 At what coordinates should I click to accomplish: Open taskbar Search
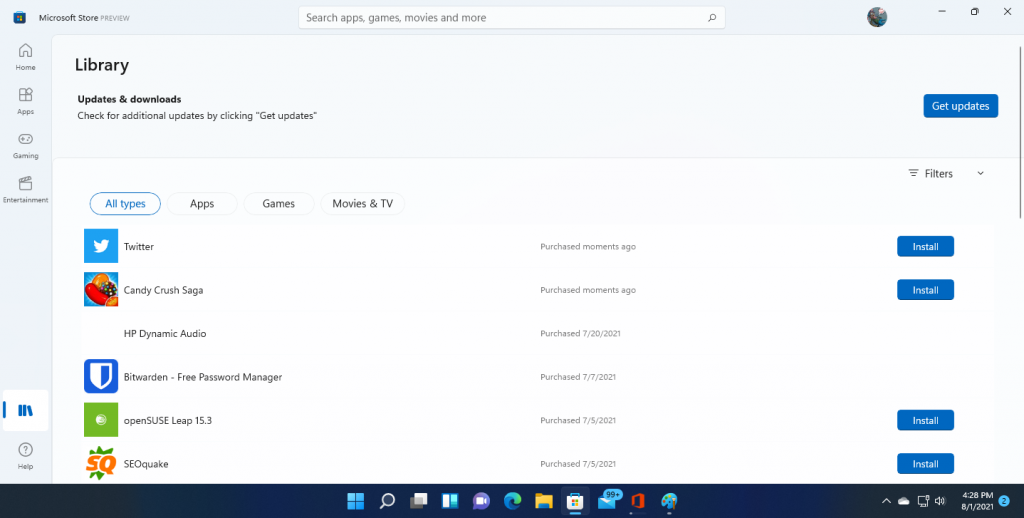pos(387,501)
